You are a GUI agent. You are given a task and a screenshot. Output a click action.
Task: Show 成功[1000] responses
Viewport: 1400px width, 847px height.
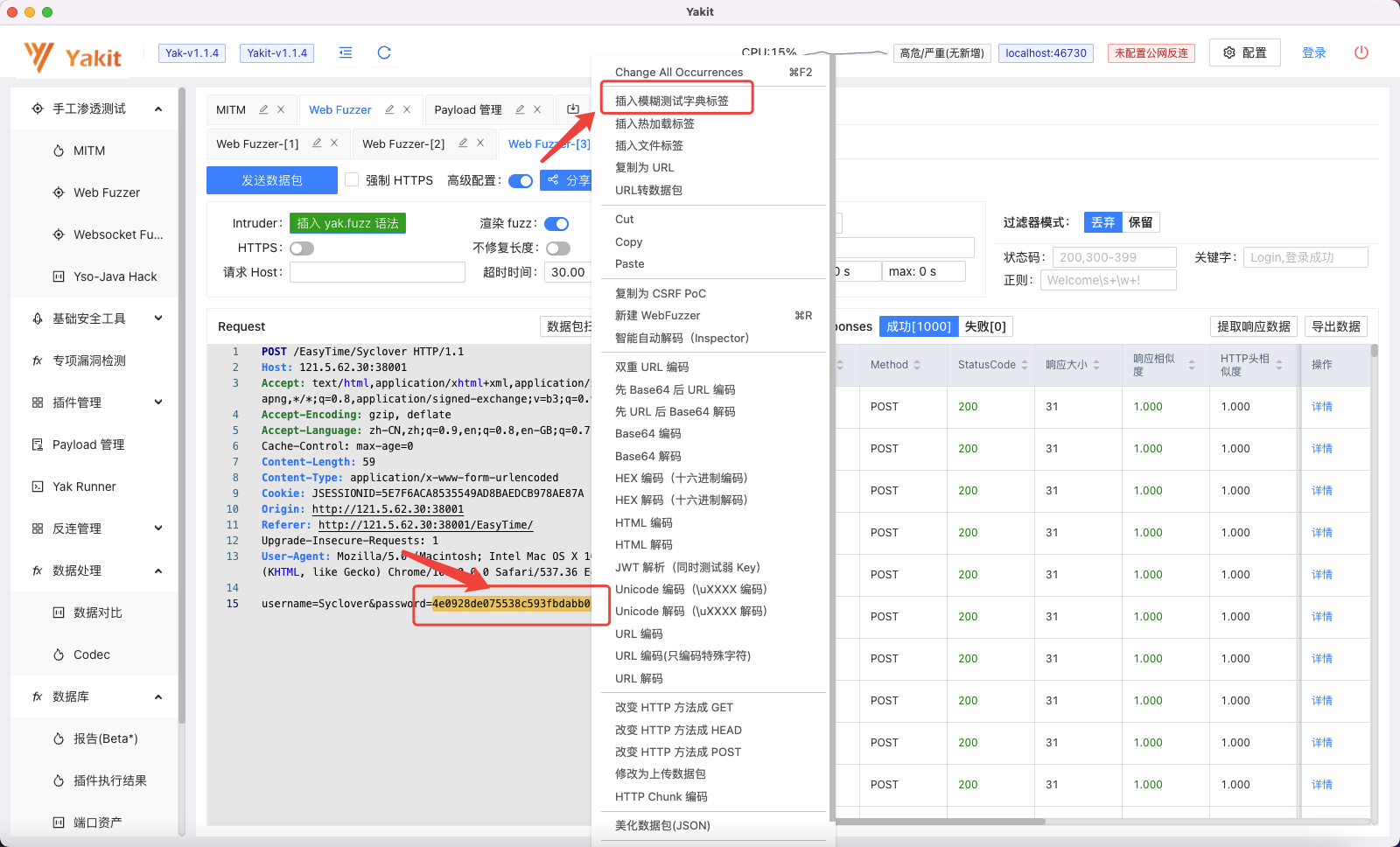coord(919,326)
